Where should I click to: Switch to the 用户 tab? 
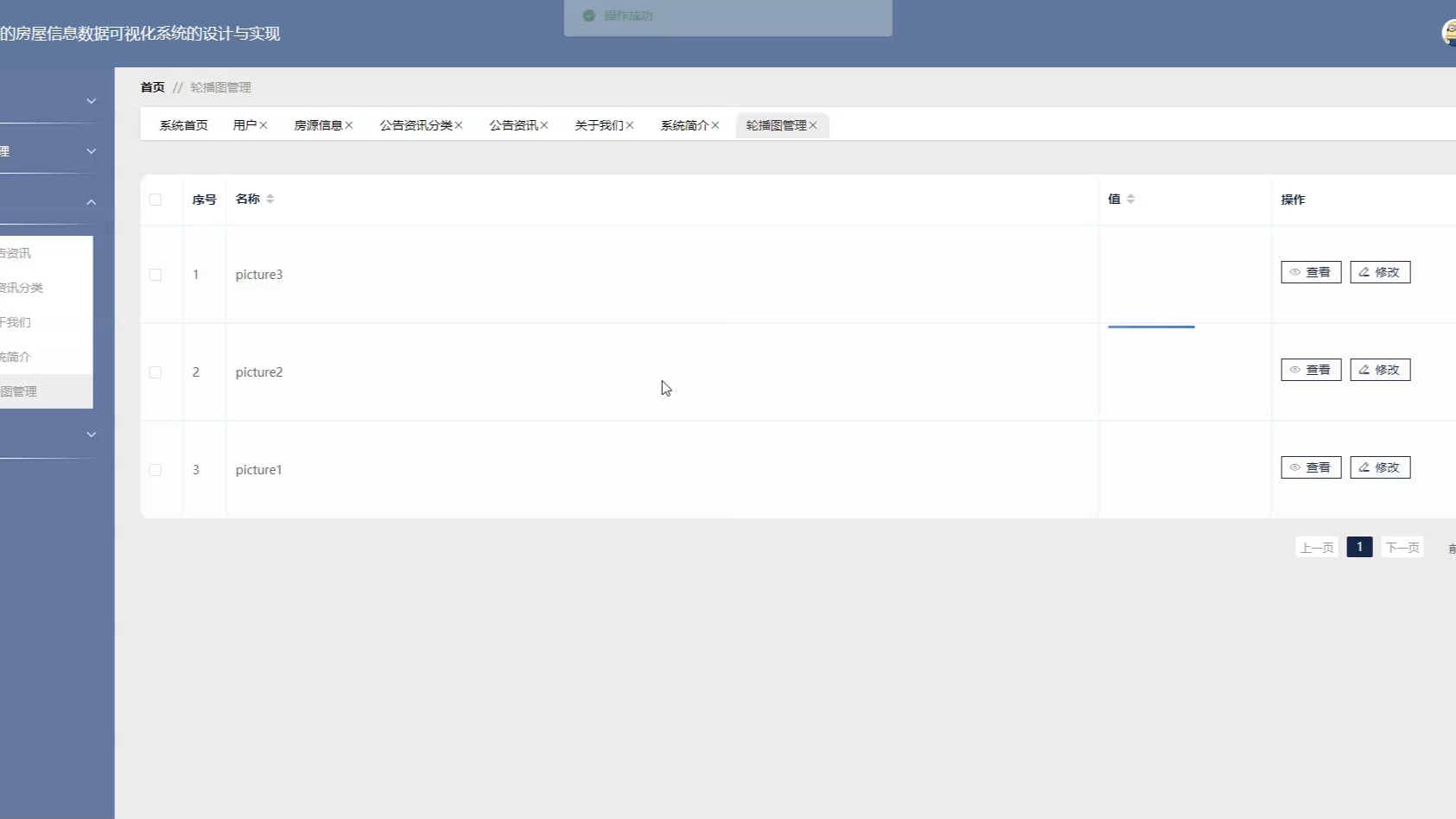pos(245,125)
